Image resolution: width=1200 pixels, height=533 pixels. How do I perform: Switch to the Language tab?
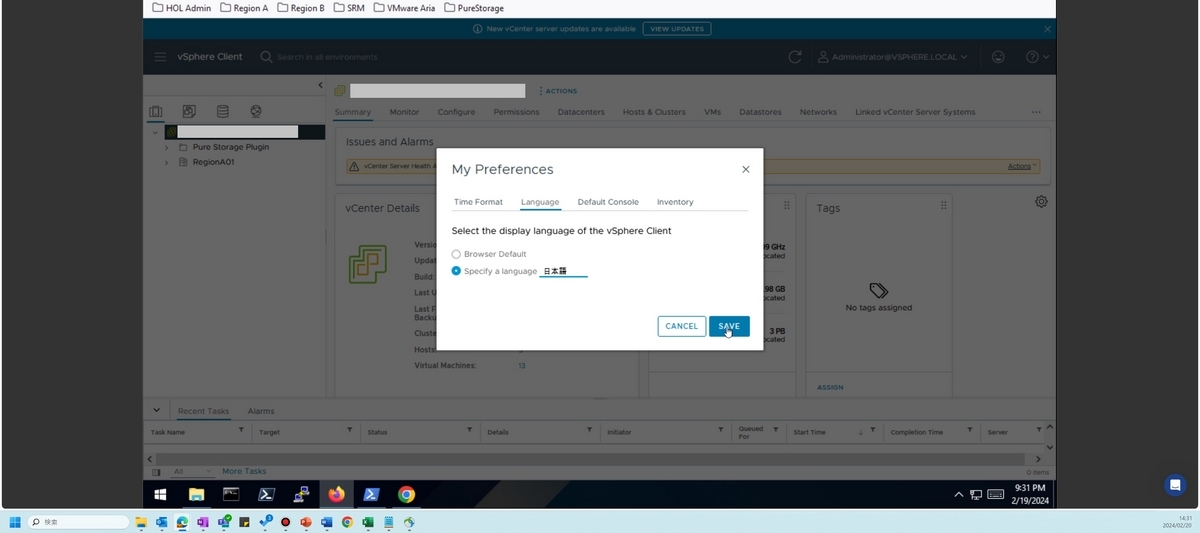pyautogui.click(x=540, y=202)
